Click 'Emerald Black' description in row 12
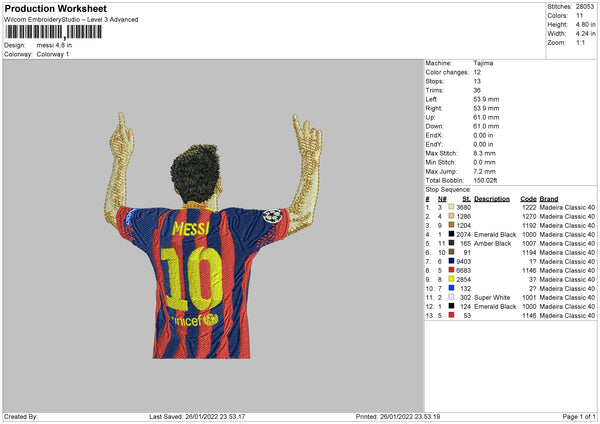The width and height of the screenshot is (600, 424). [x=495, y=307]
